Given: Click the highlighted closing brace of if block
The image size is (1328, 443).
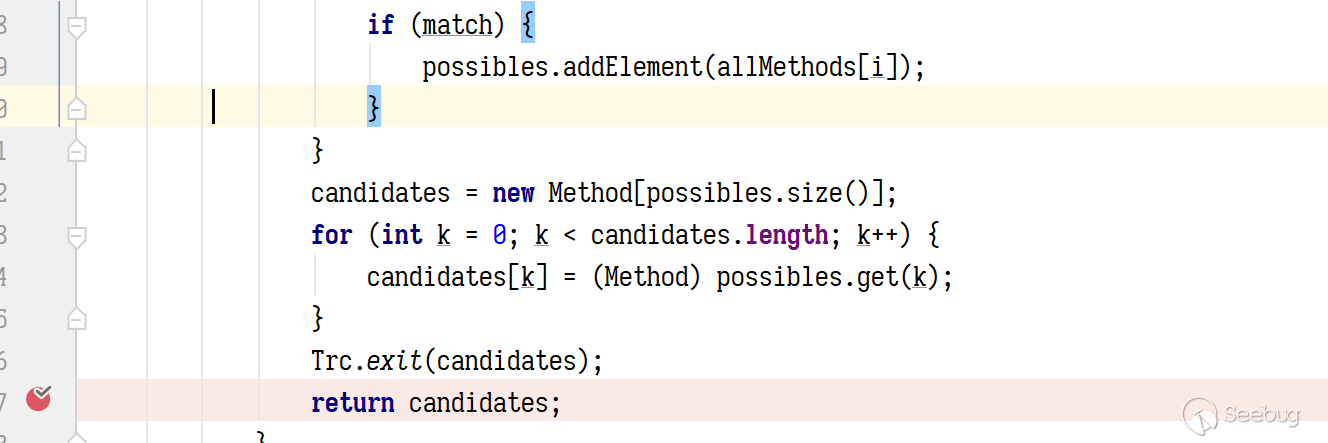Looking at the screenshot, I should [x=374, y=107].
